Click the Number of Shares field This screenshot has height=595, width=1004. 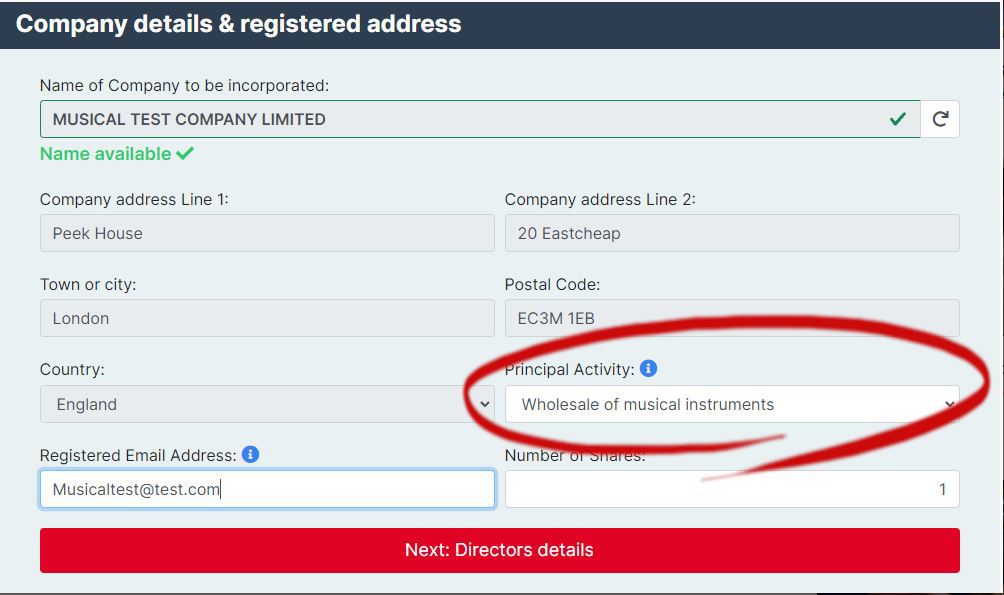[x=730, y=489]
